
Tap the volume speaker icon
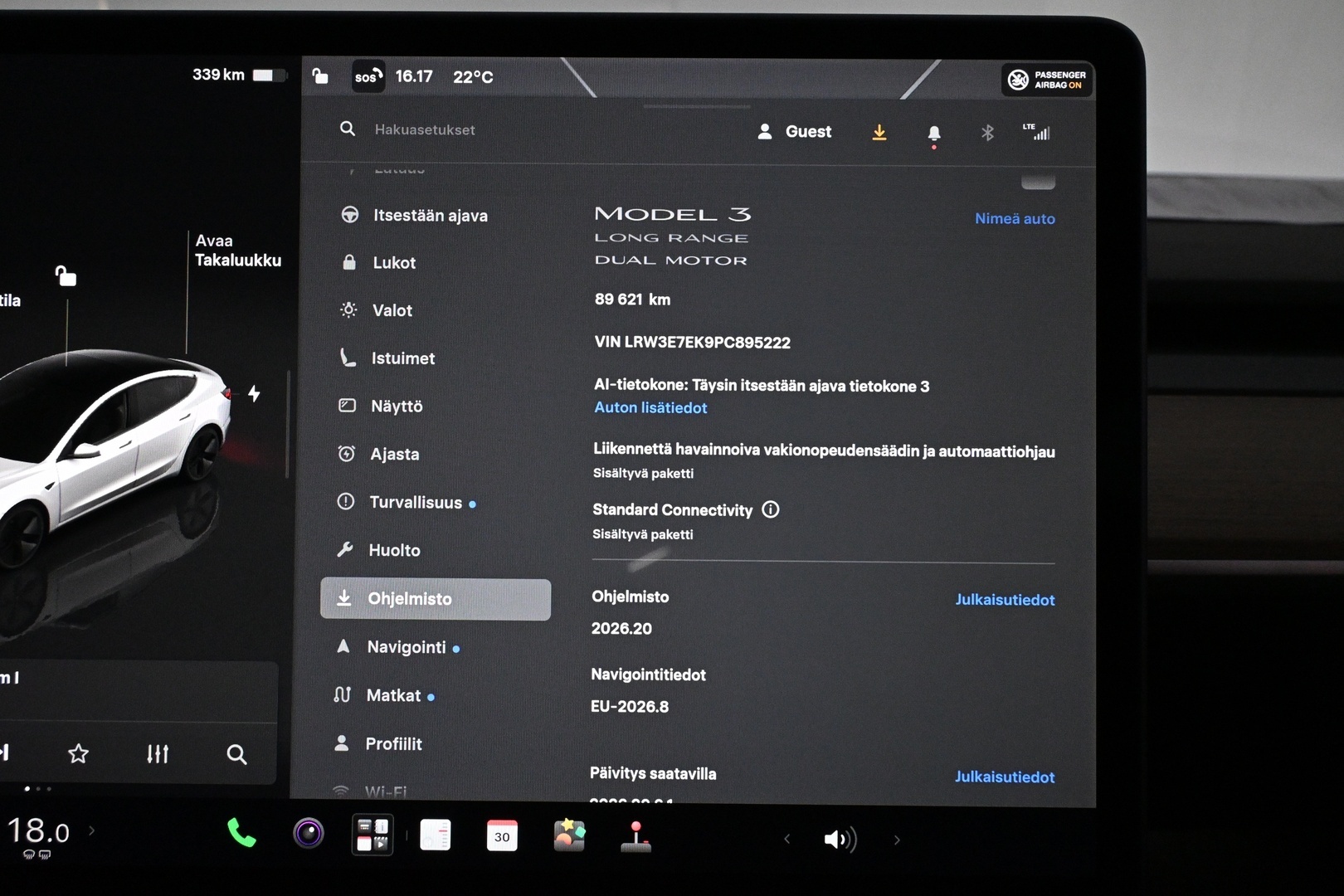840,840
